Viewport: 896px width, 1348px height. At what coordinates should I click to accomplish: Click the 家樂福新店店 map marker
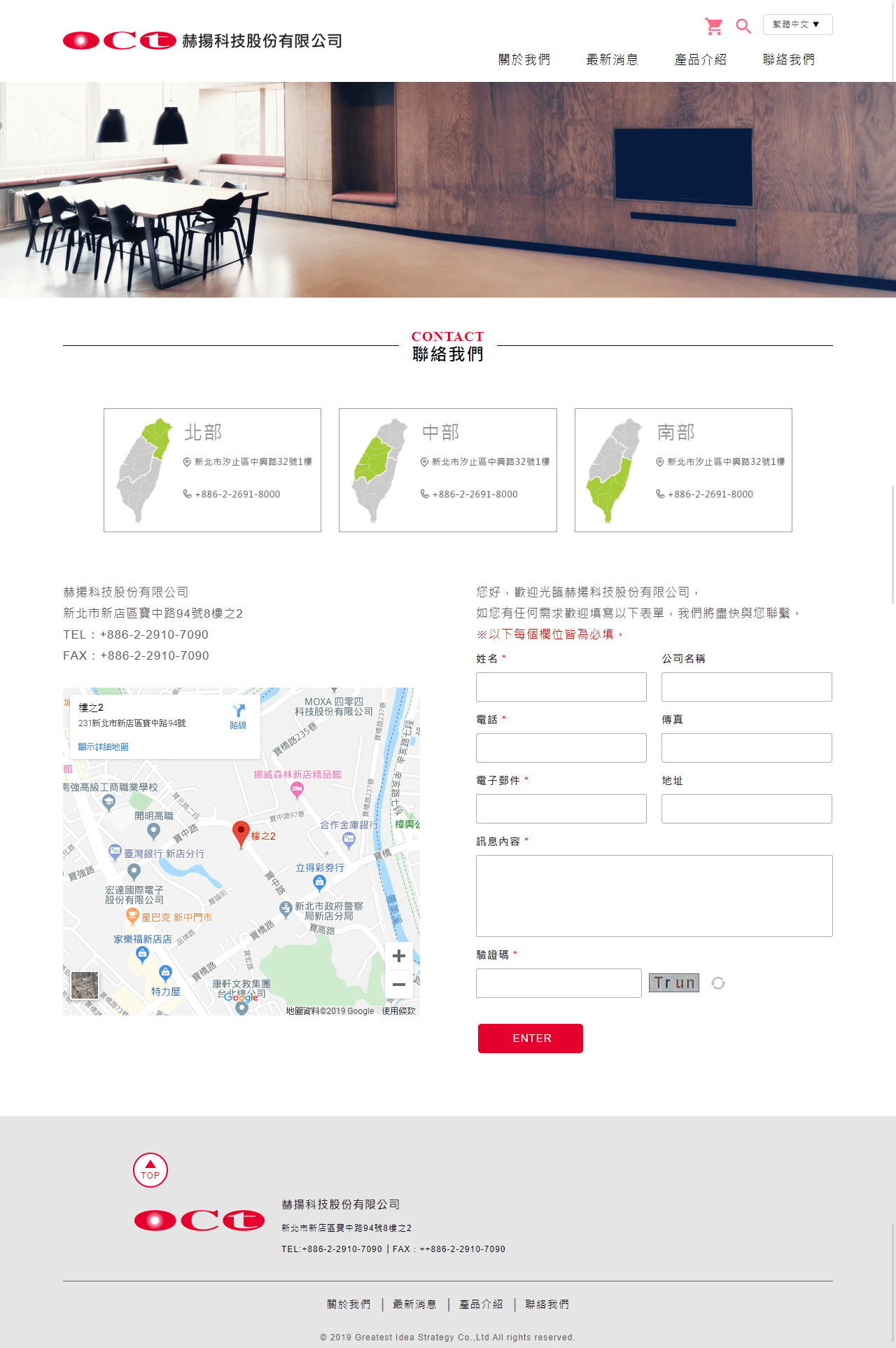(x=142, y=954)
